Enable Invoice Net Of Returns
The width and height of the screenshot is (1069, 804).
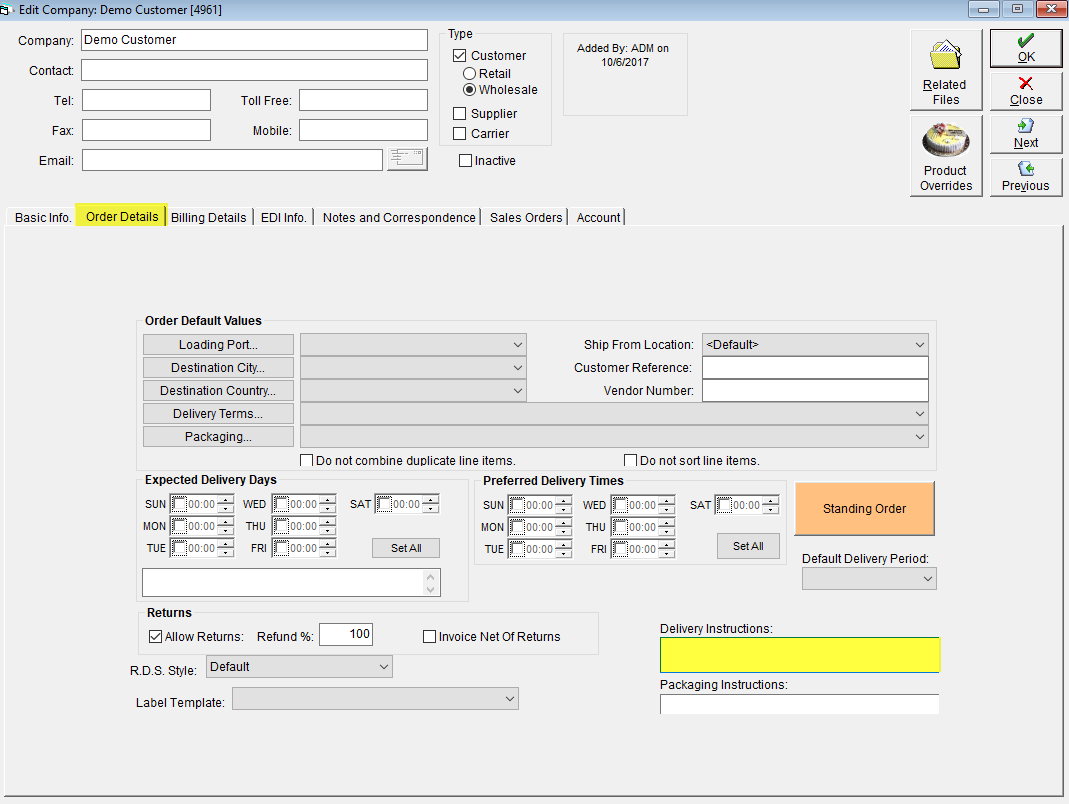tap(430, 636)
